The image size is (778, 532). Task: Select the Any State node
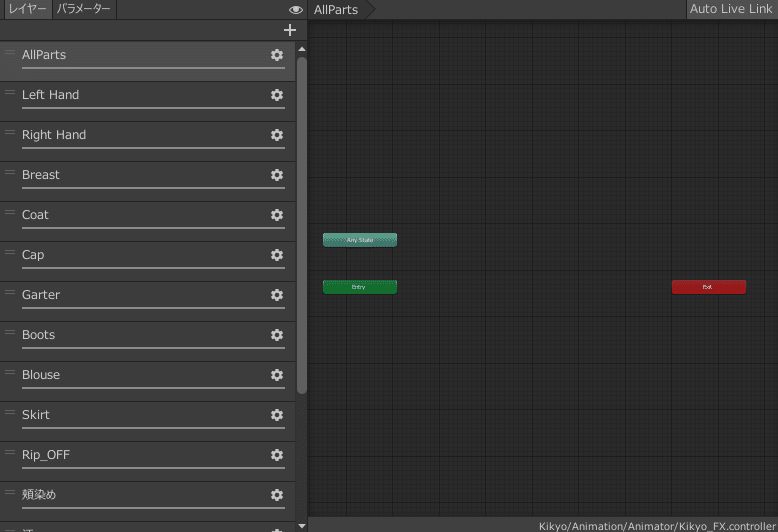[360, 240]
